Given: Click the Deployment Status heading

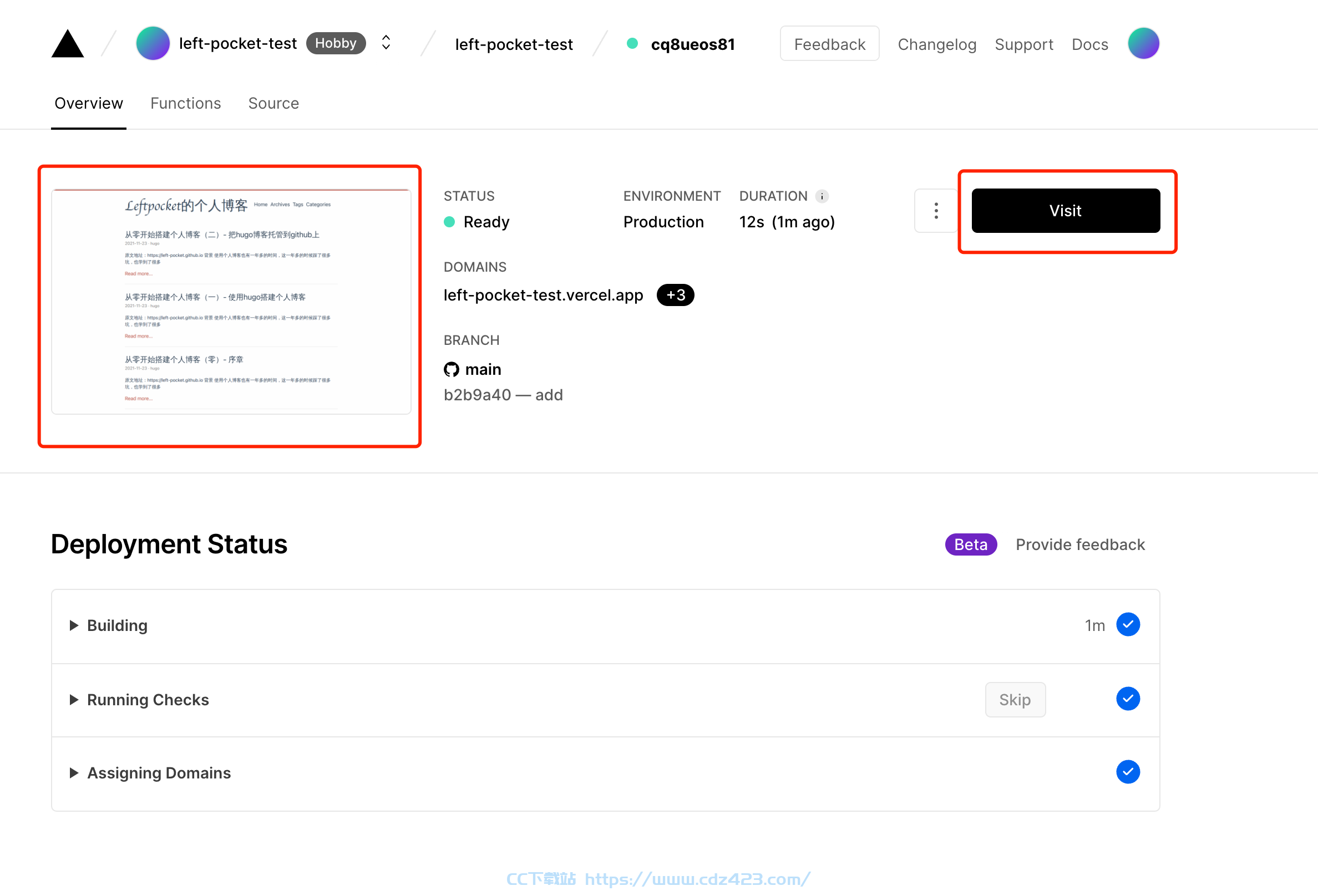Looking at the screenshot, I should click(169, 544).
